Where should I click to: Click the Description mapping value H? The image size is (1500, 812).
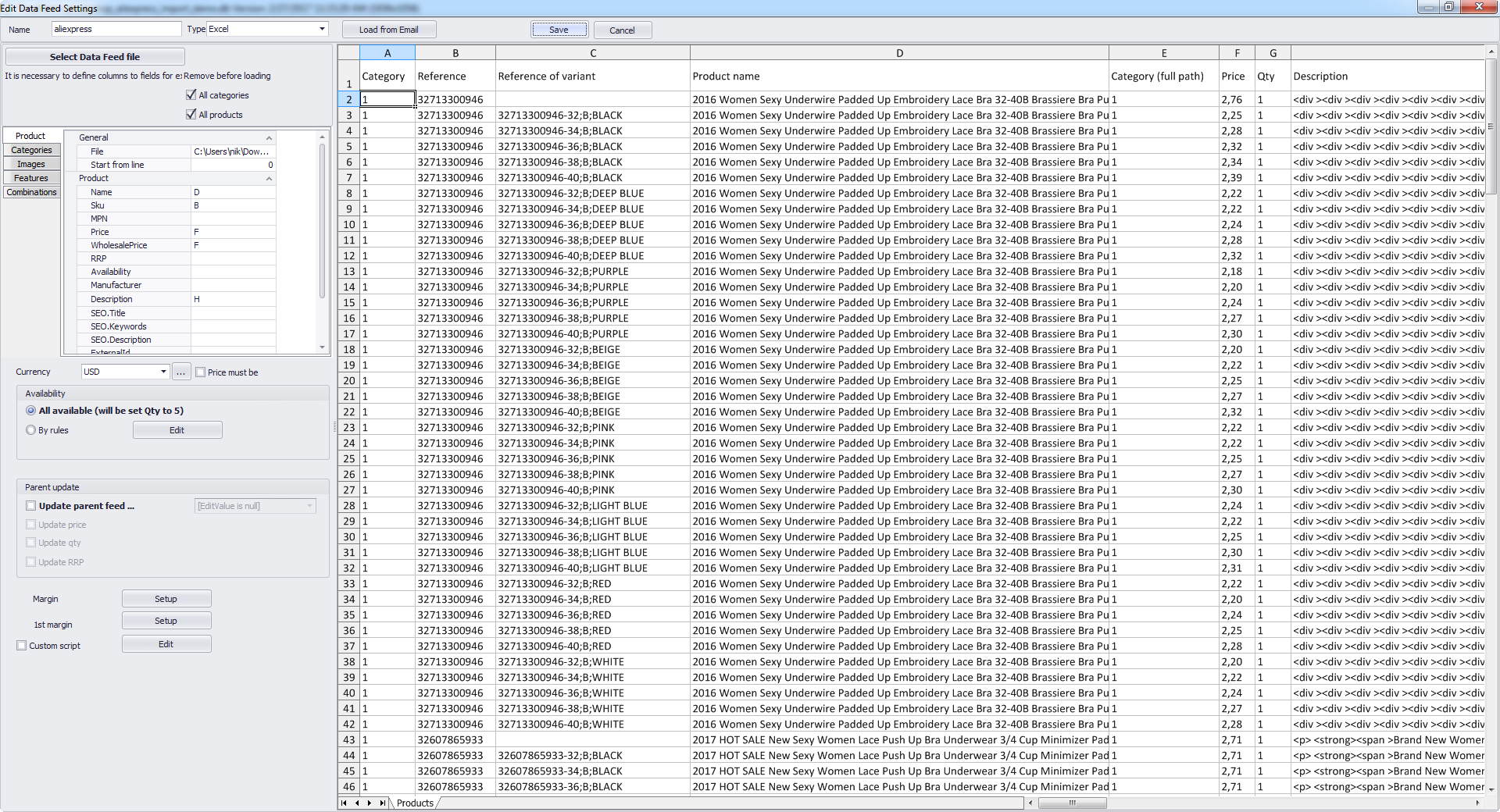(234, 299)
